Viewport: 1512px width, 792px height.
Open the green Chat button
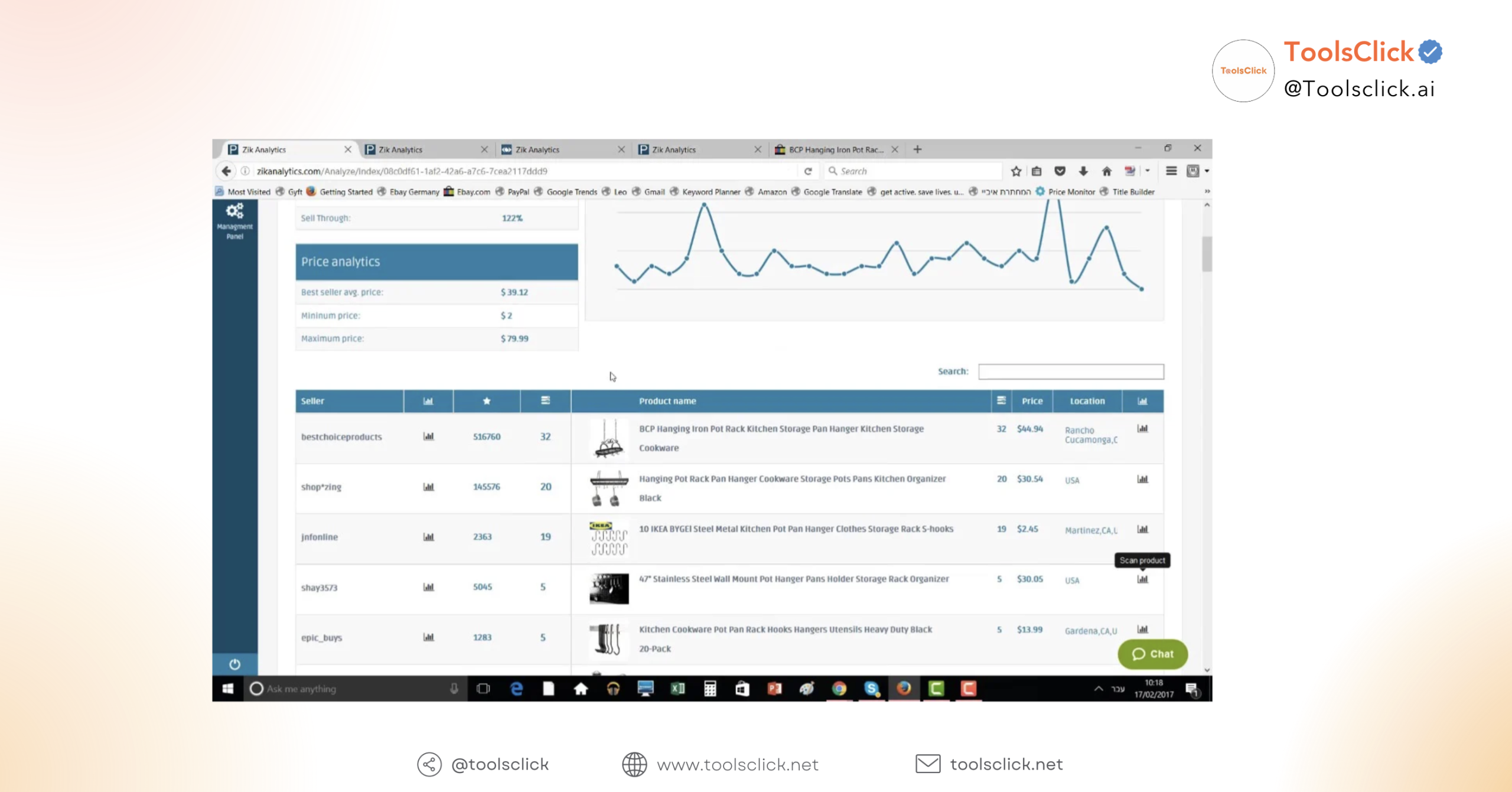pyautogui.click(x=1152, y=654)
